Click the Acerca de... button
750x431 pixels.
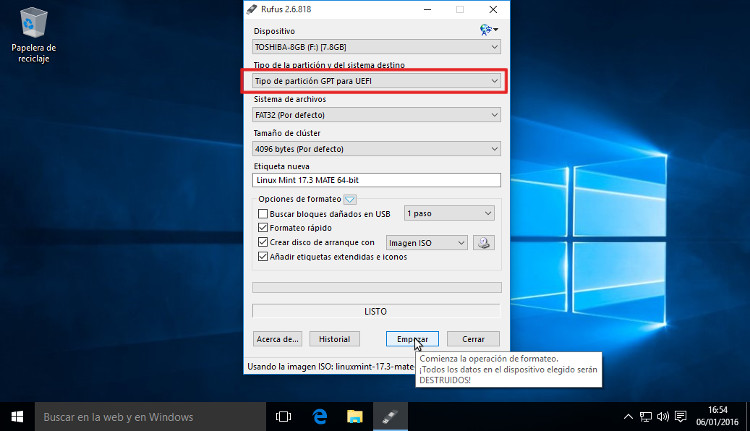click(x=277, y=339)
